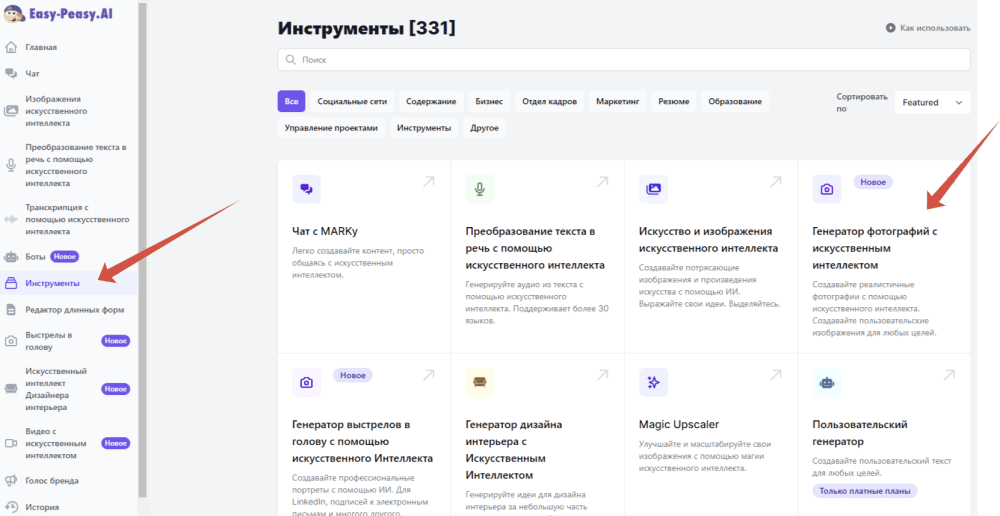The image size is (1000, 516).
Task: Click Новое badge on Генератор фотографий card
Action: [873, 182]
